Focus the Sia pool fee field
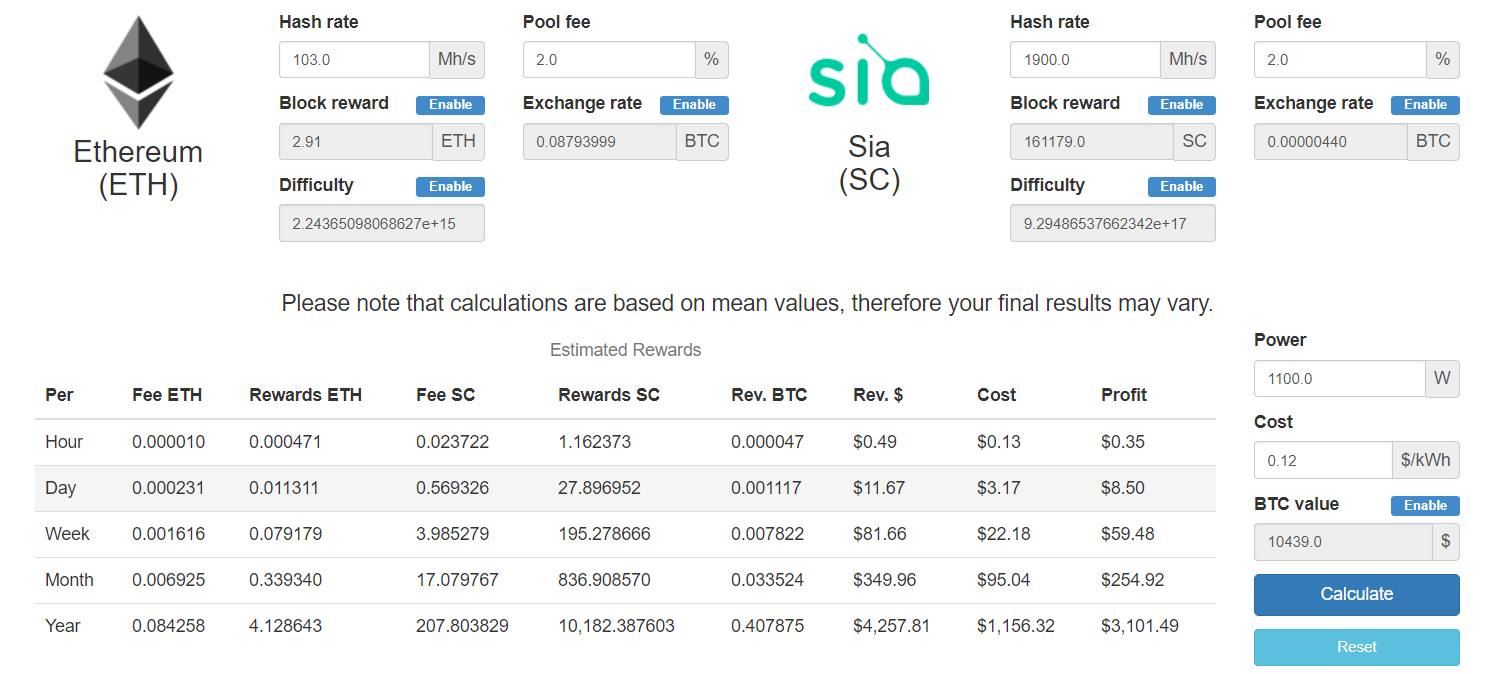Screen dimensions: 1505x674 pyautogui.click(x=1340, y=60)
